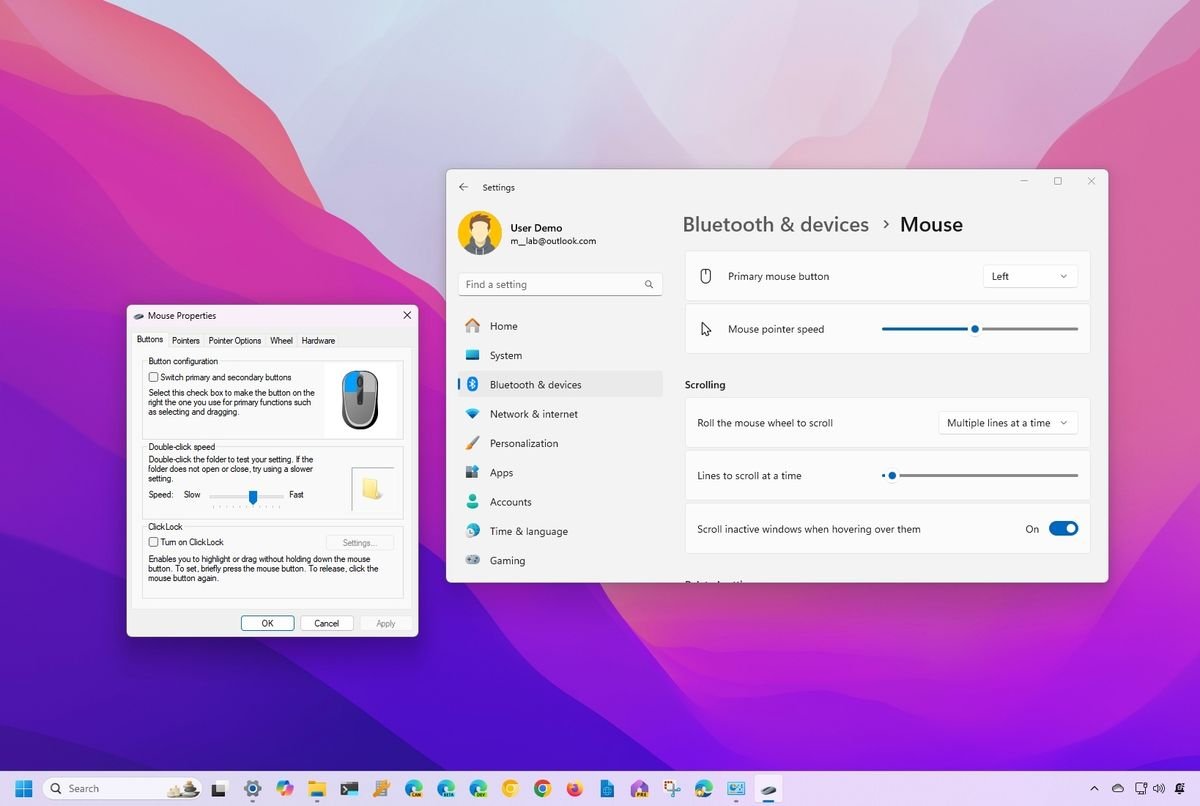Open Roll the mouse wheel dropdown
This screenshot has height=806, width=1200.
pyautogui.click(x=1008, y=423)
